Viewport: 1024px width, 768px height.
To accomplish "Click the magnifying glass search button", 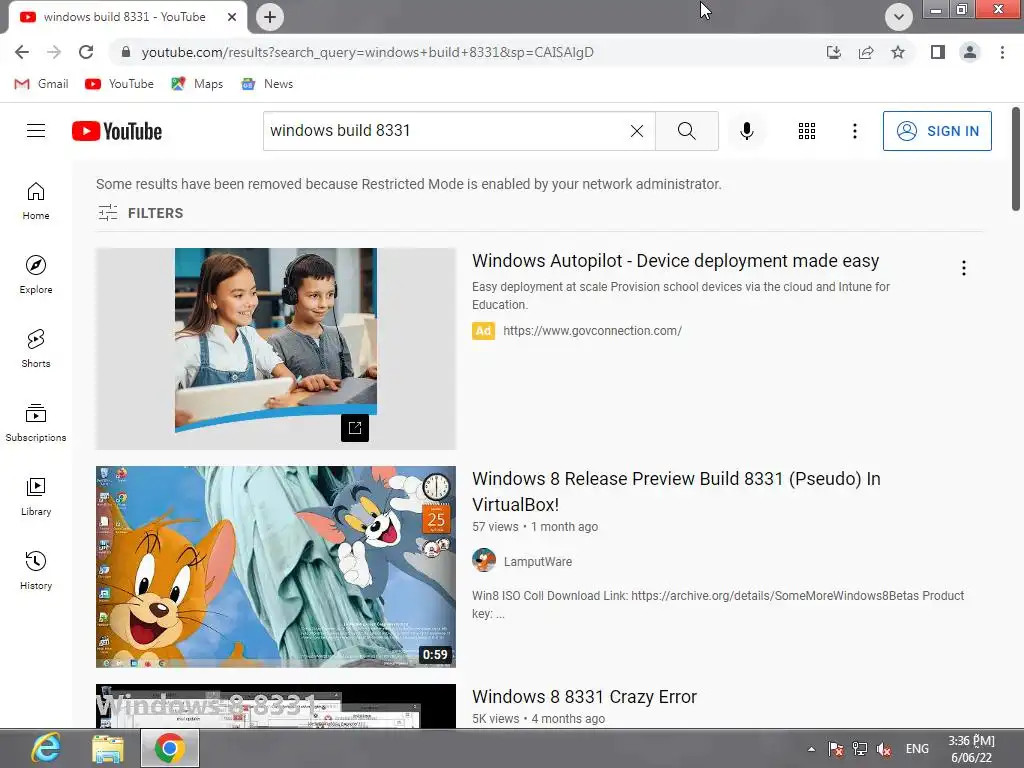I will (x=686, y=131).
